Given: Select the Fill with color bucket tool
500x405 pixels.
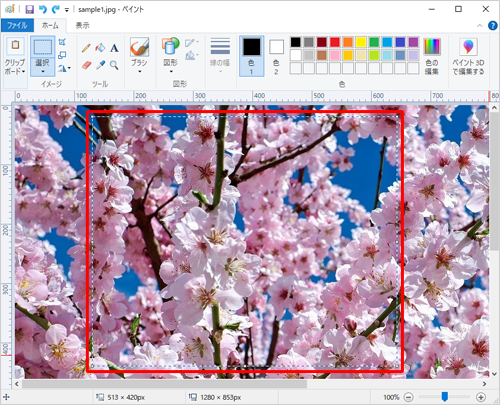Looking at the screenshot, I should click(x=100, y=48).
